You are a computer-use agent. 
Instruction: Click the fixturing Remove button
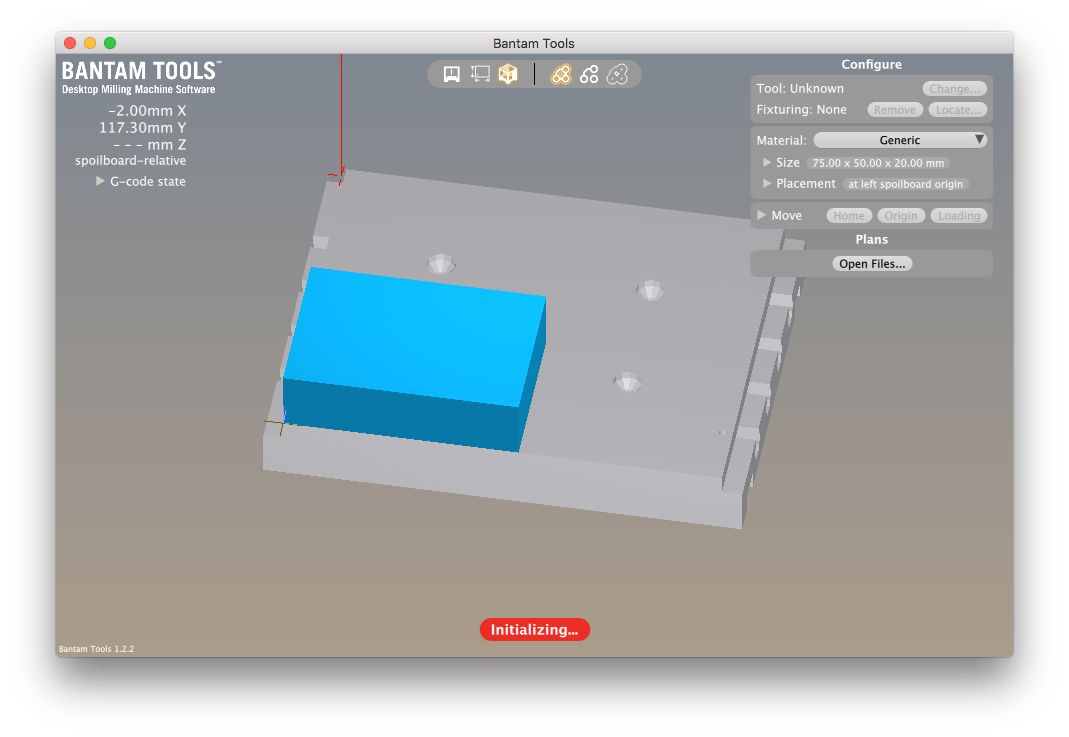(x=895, y=110)
